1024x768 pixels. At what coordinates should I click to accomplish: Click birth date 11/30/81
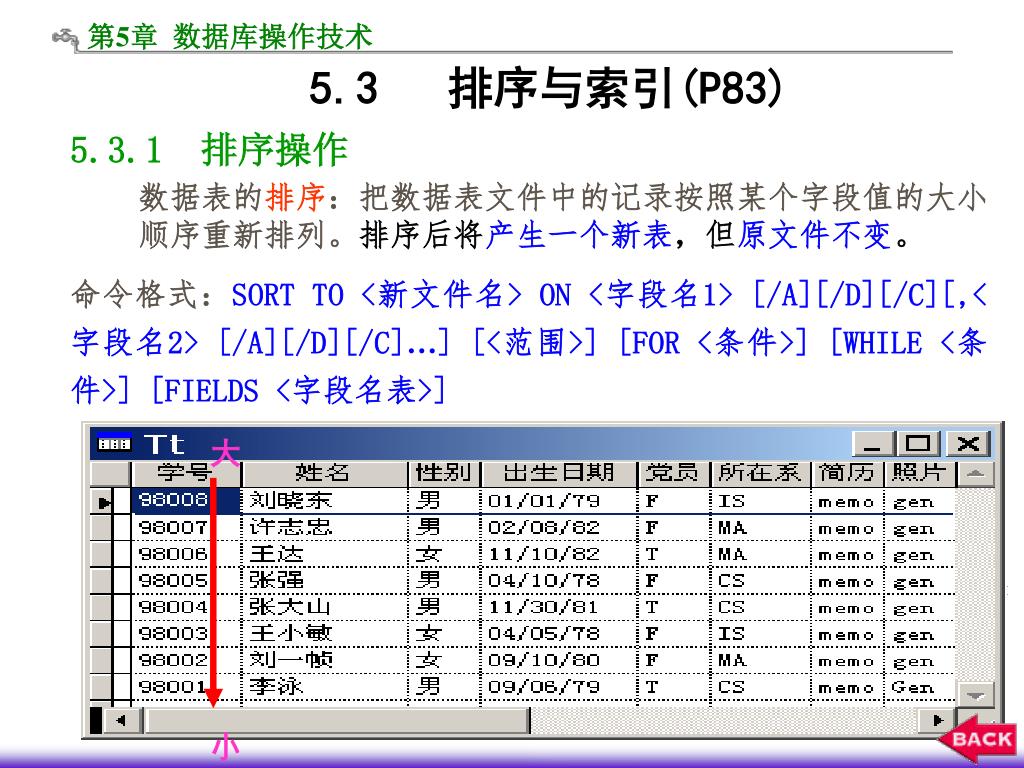[543, 607]
